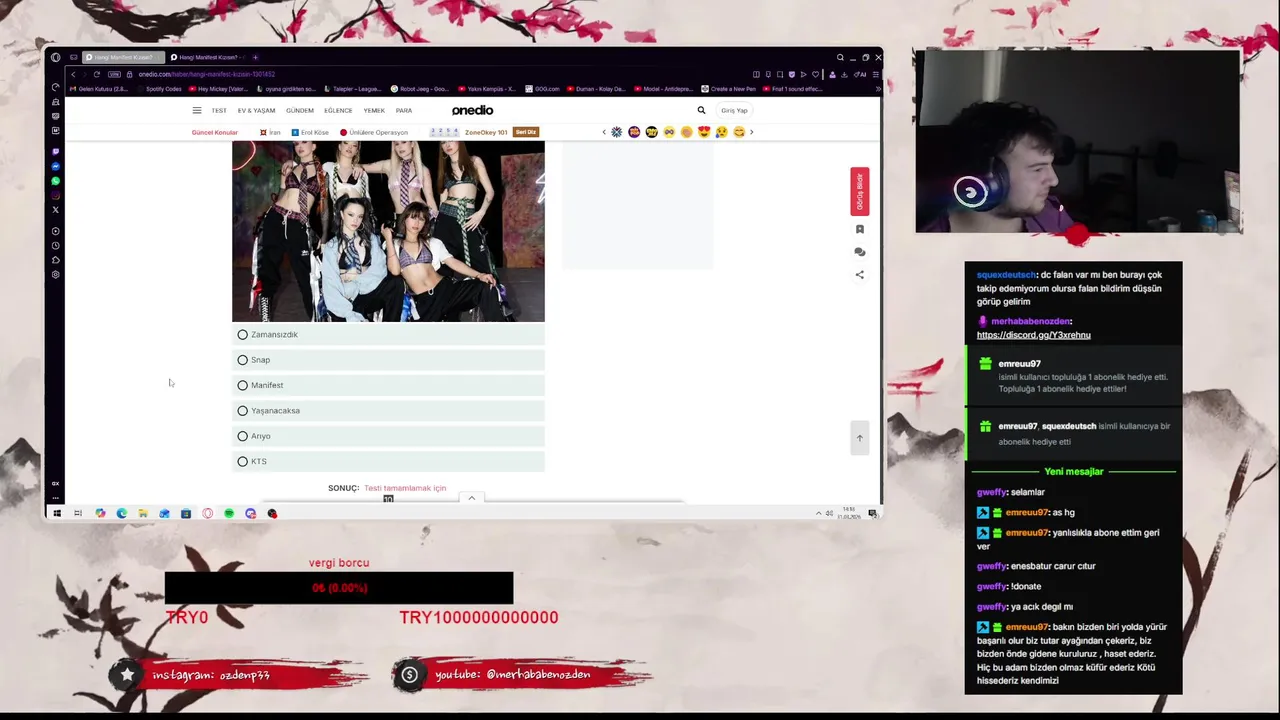Click the crying emoji reaction
The width and height of the screenshot is (1280, 720).
point(721,132)
